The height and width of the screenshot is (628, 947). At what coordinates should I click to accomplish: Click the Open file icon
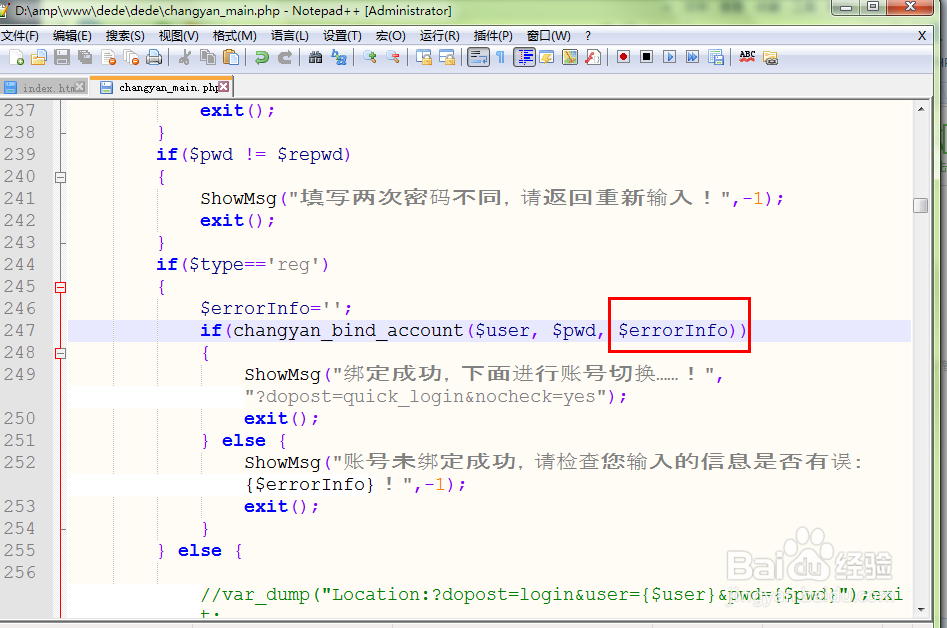pos(39,57)
